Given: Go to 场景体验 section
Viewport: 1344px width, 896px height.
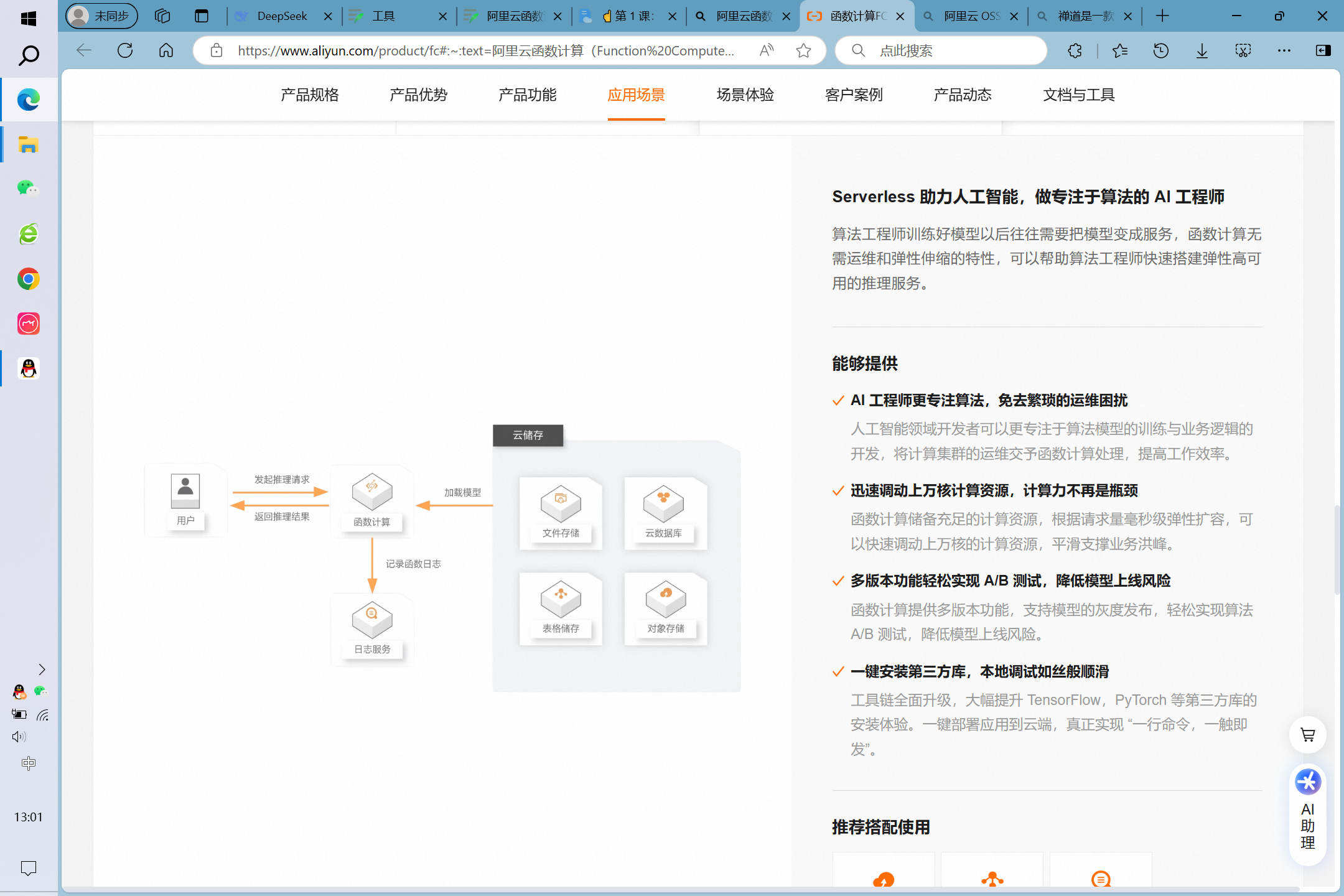Looking at the screenshot, I should 745,95.
